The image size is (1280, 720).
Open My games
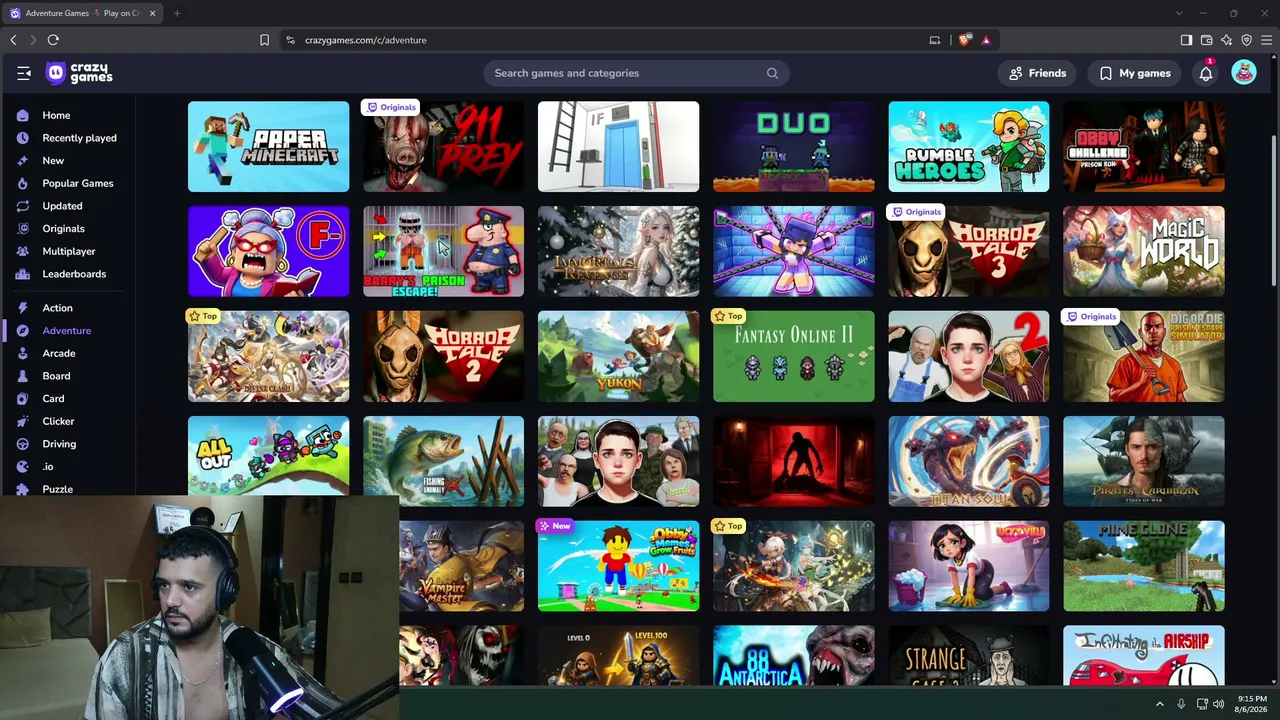tap(1135, 73)
